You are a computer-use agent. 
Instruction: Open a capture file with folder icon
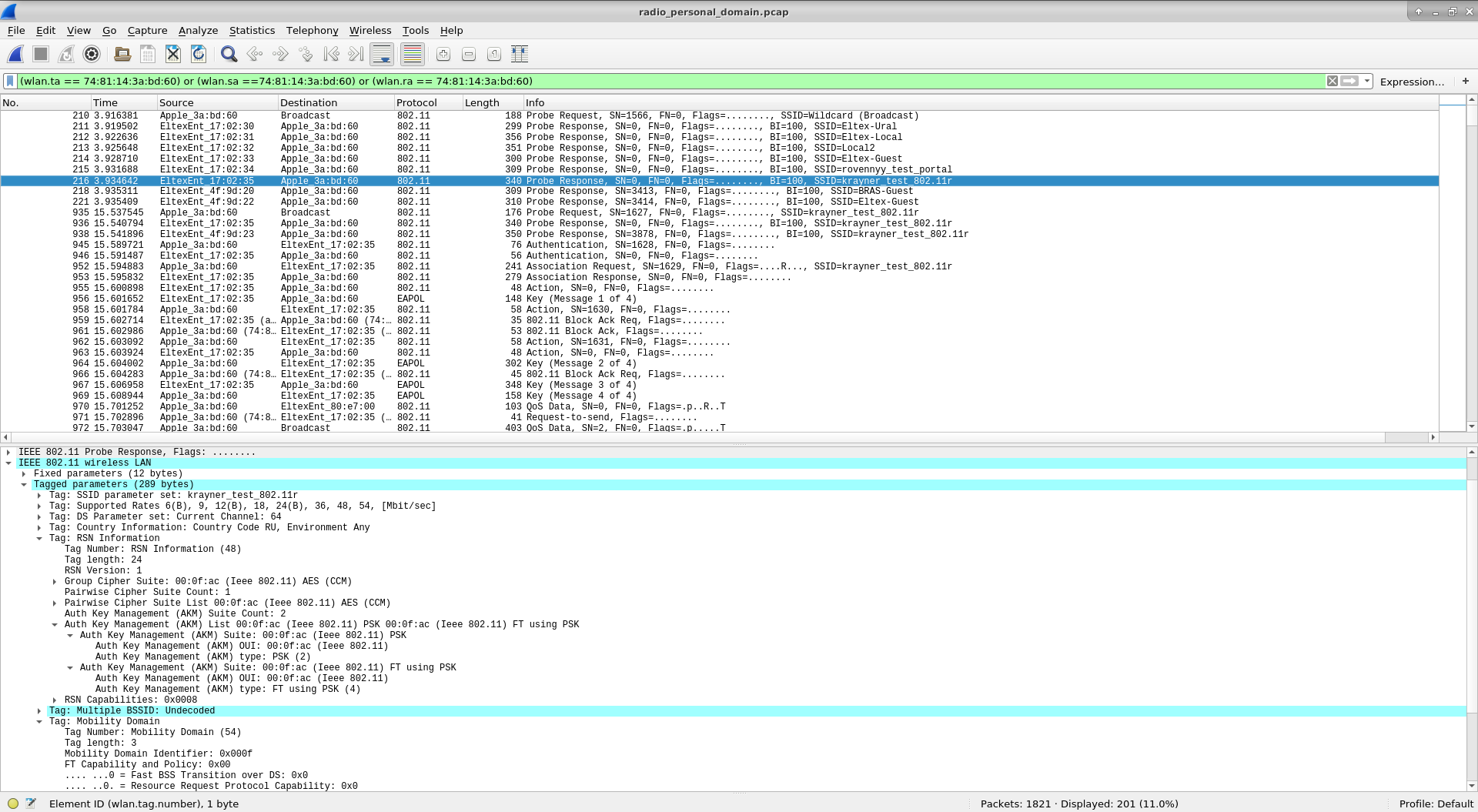pyautogui.click(x=122, y=54)
